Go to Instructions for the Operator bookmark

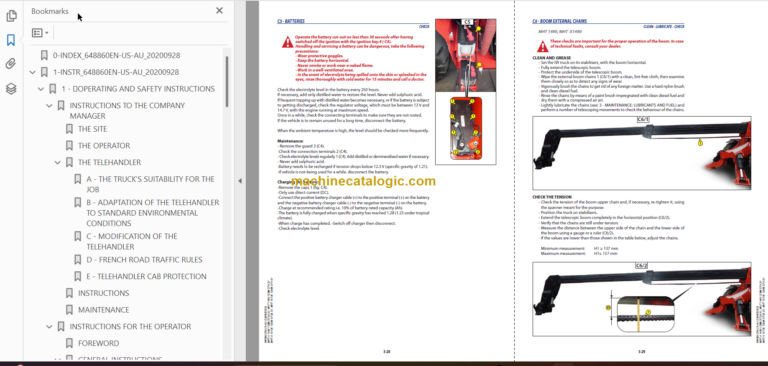130,326
